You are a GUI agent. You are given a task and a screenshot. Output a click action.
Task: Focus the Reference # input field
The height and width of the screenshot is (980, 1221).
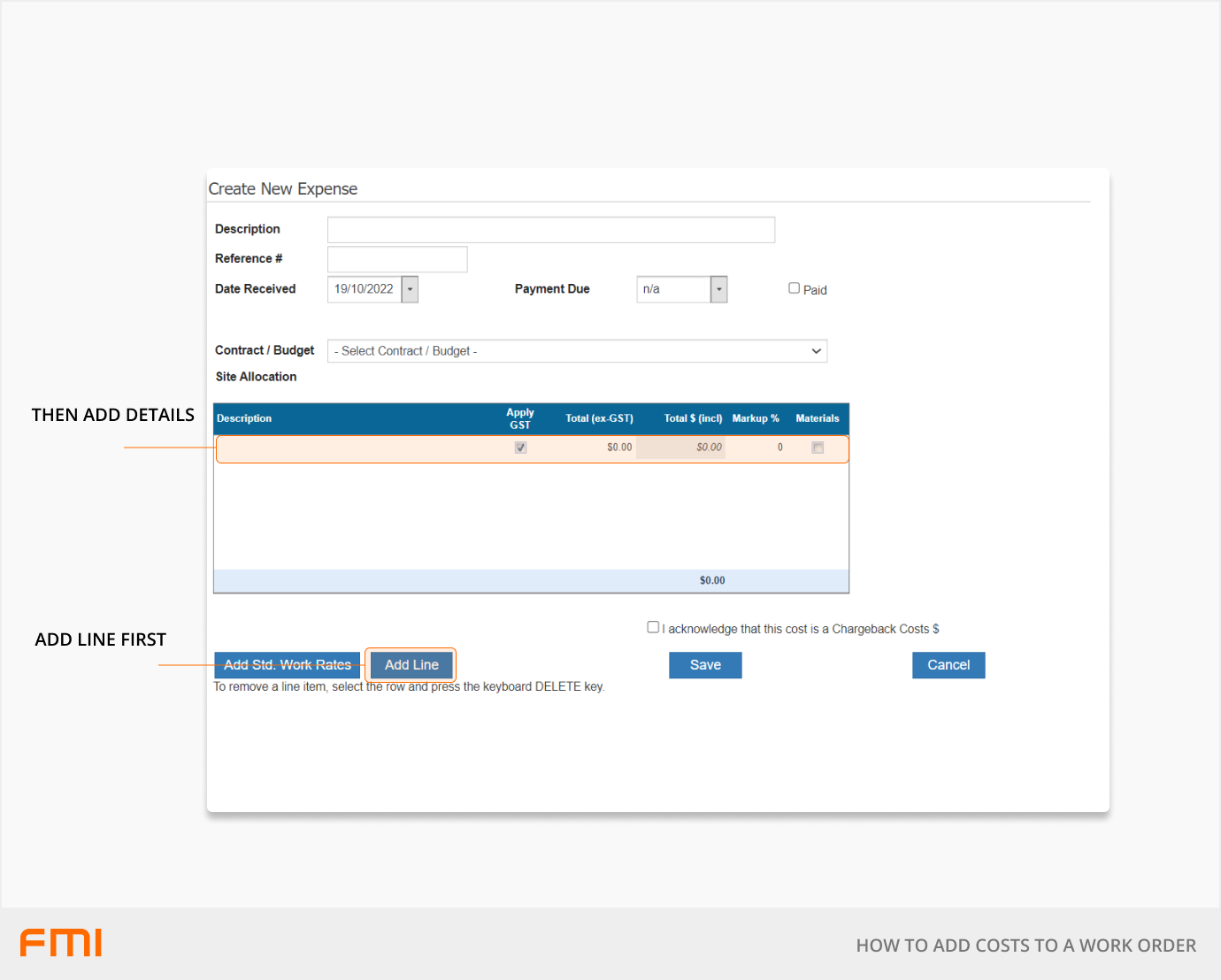pos(397,259)
